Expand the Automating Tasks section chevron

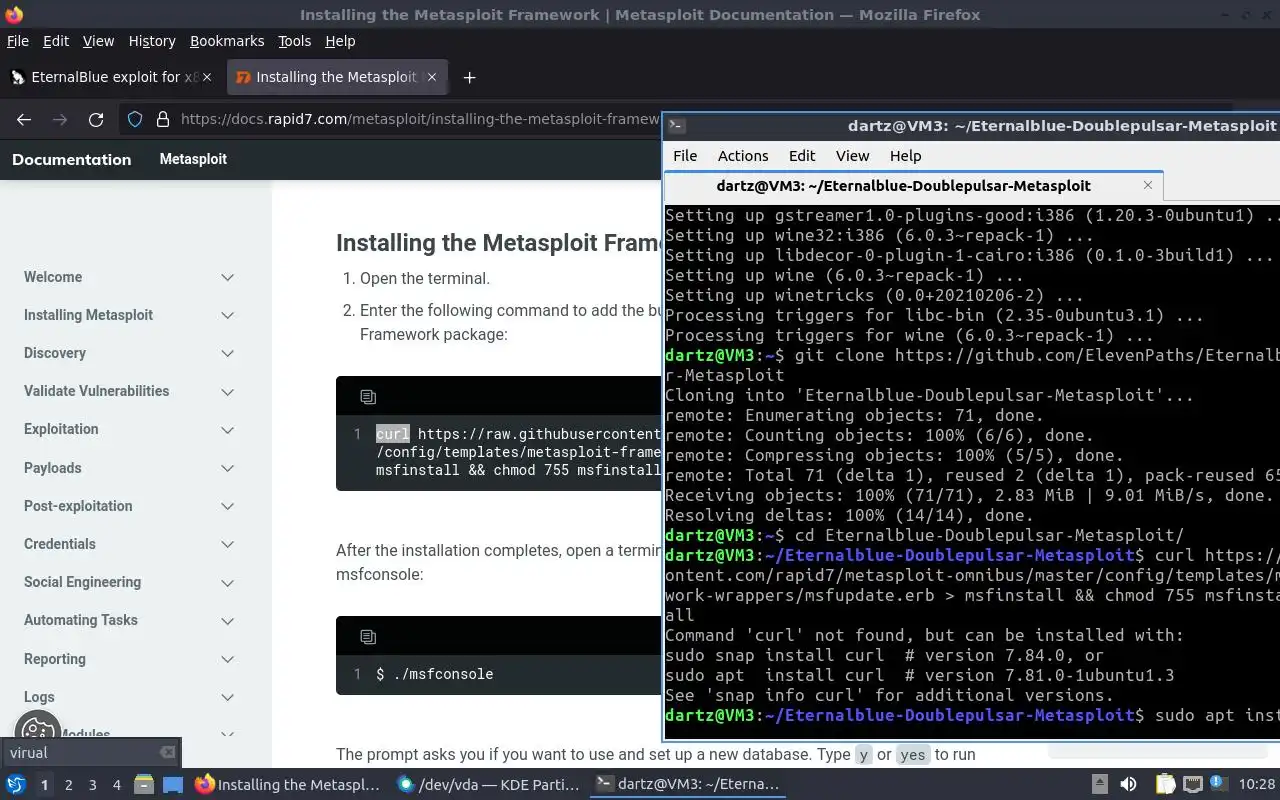(228, 620)
